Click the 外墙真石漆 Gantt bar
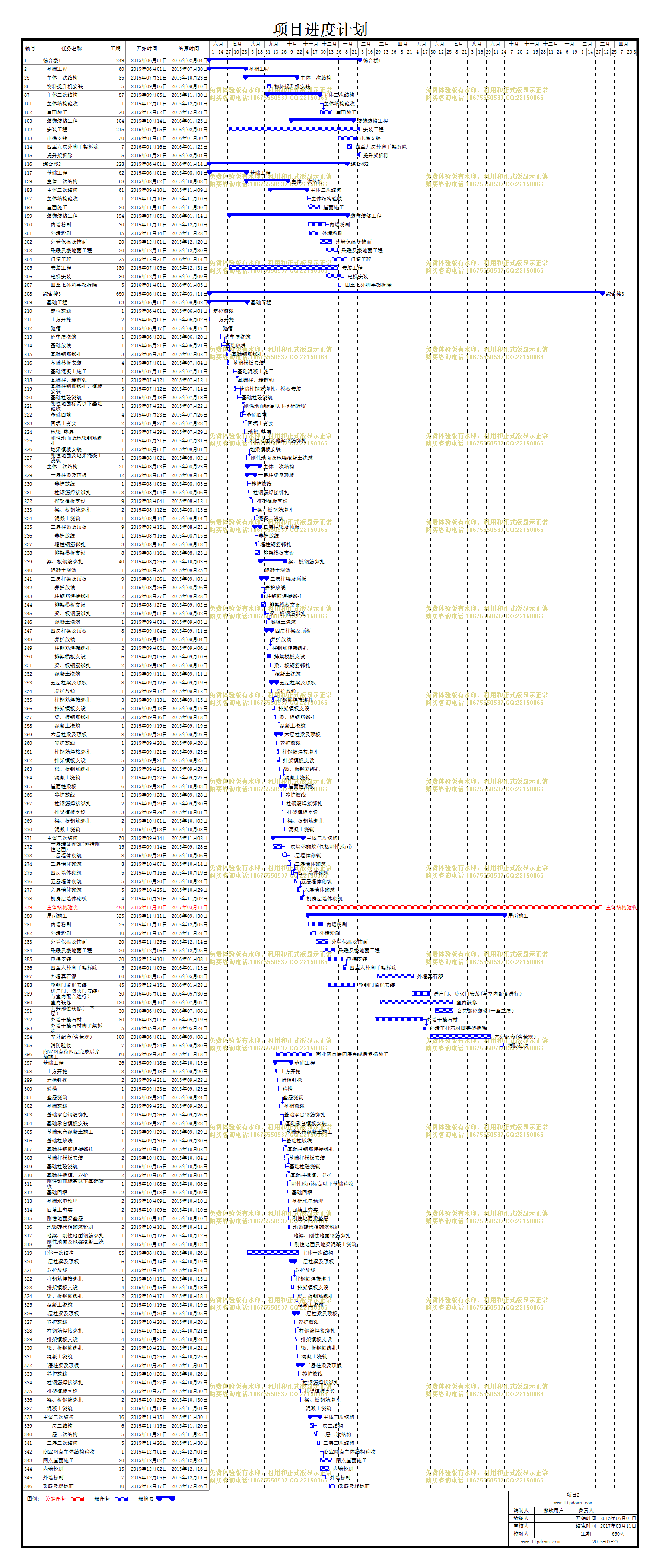 tap(395, 976)
